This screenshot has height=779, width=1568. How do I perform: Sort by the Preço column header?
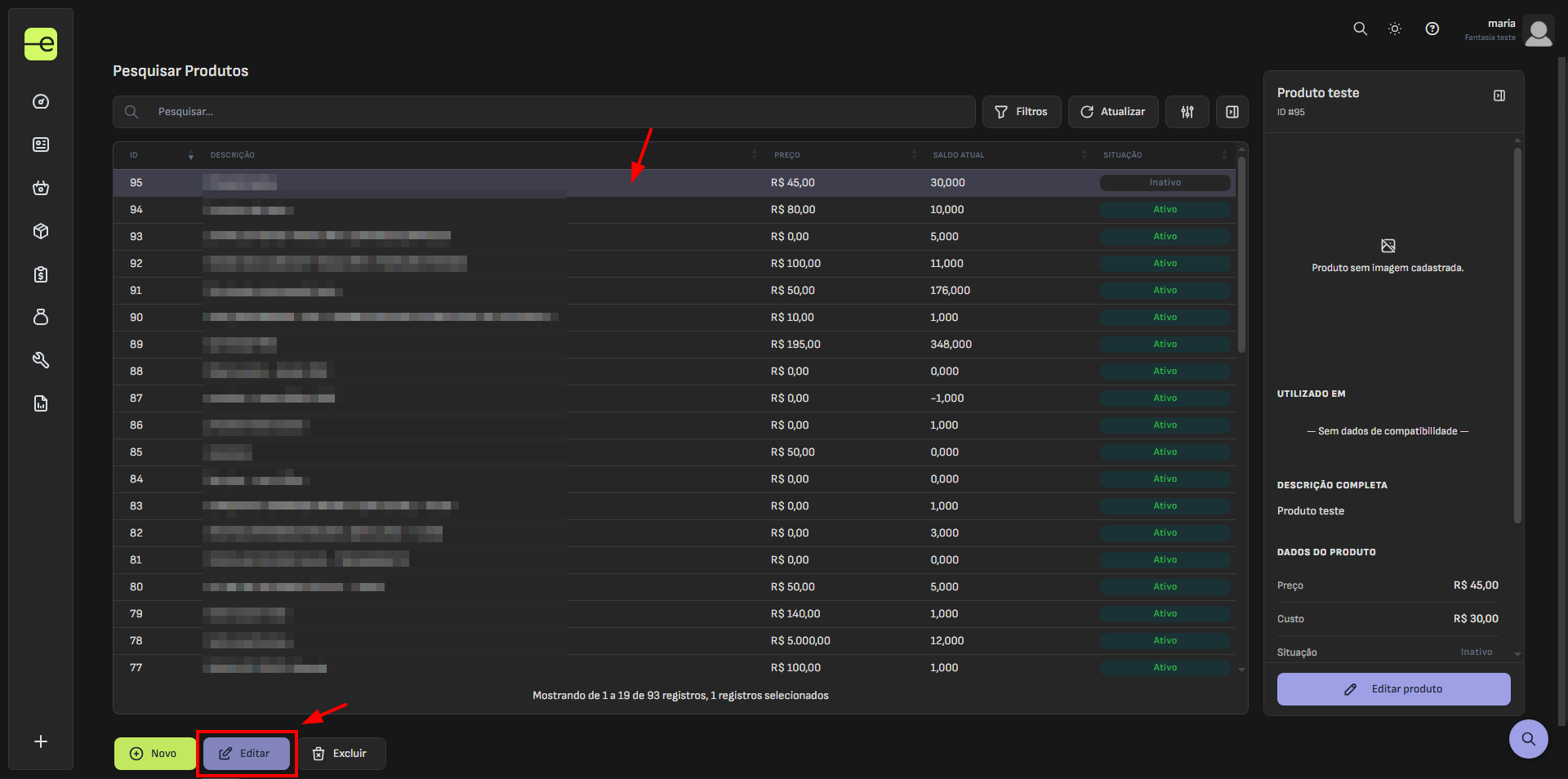(844, 155)
